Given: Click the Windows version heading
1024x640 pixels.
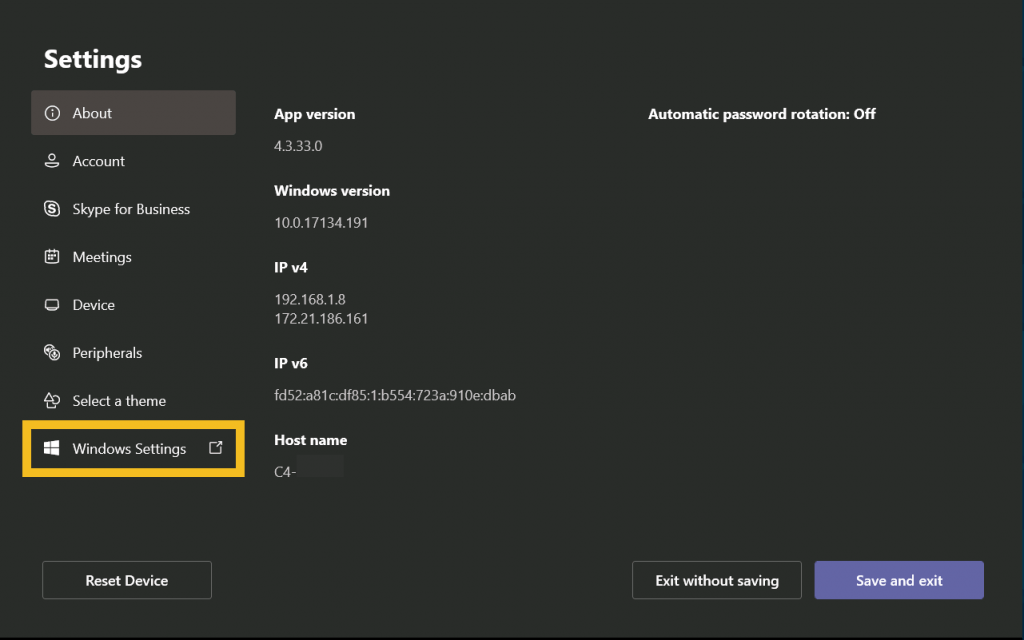Looking at the screenshot, I should pos(332,191).
